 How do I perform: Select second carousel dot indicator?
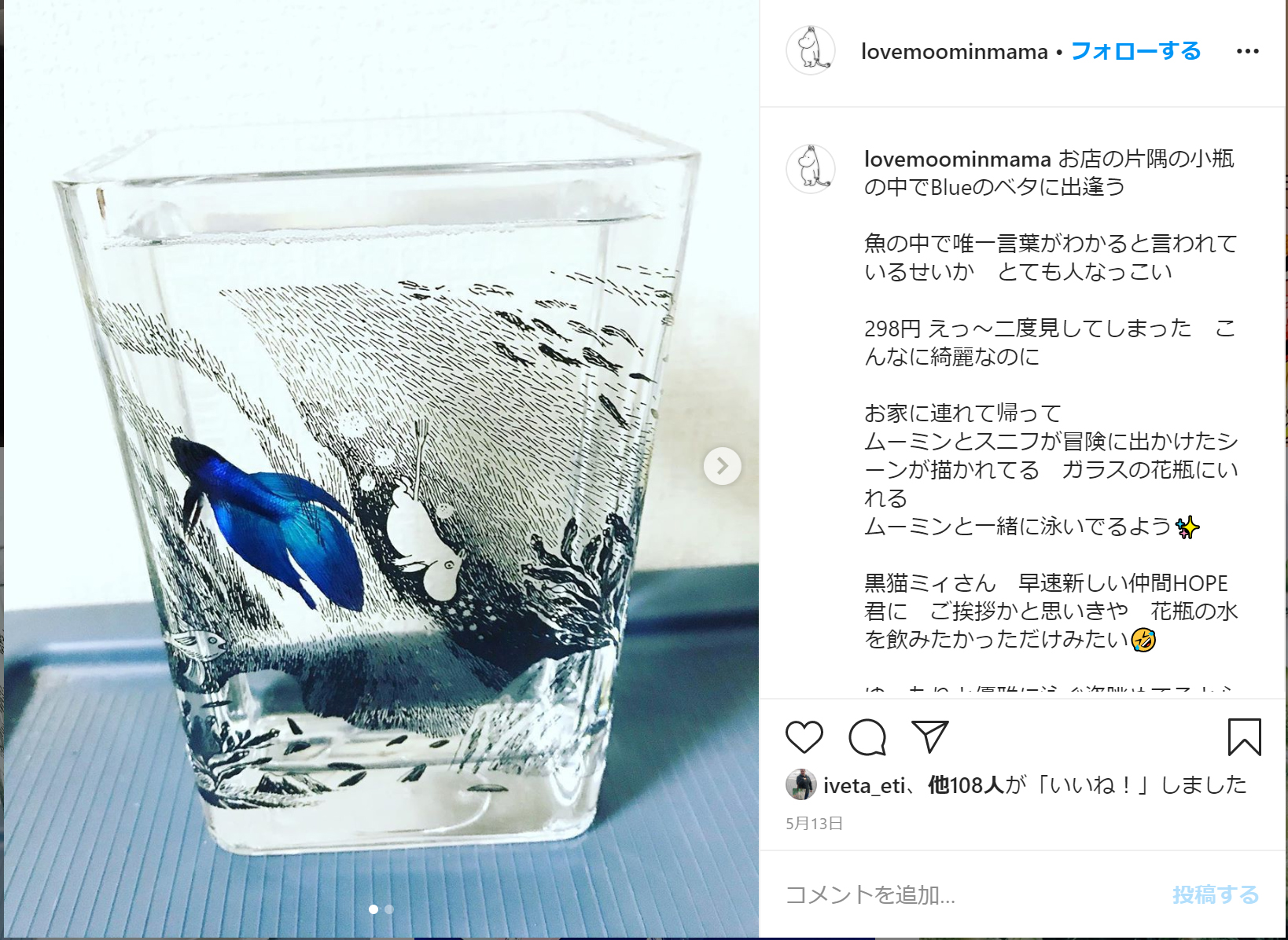coord(389,909)
